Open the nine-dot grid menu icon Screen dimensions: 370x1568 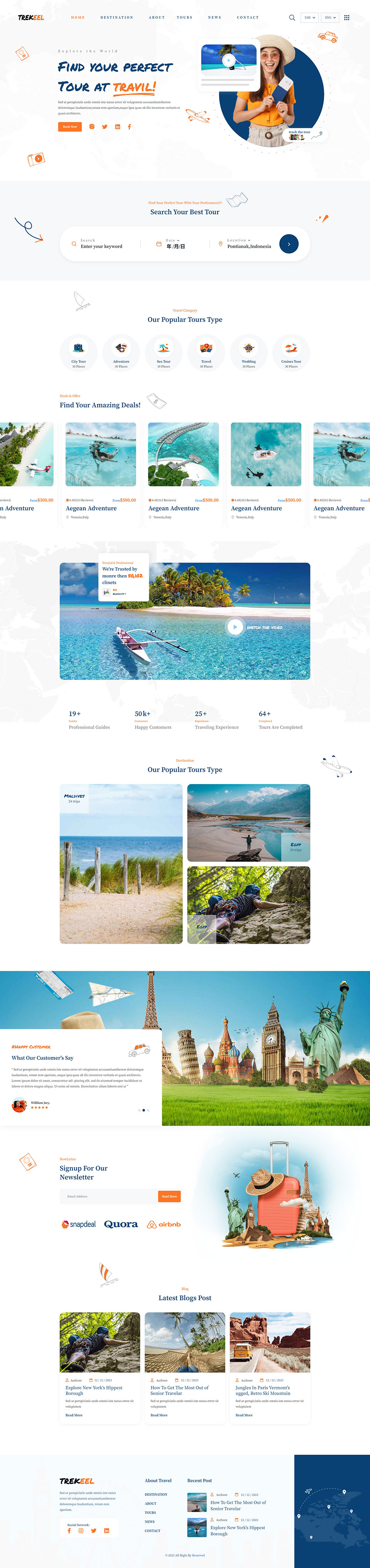(347, 18)
